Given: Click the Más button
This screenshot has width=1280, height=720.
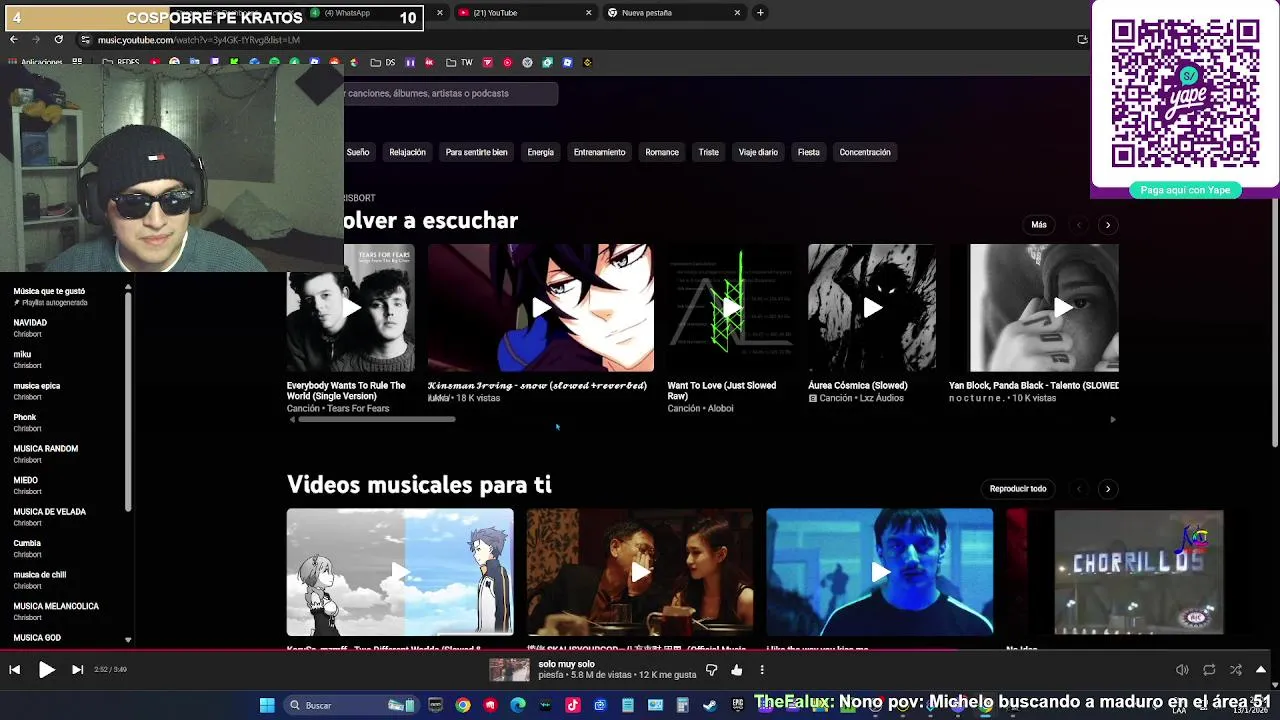Looking at the screenshot, I should (1039, 225).
